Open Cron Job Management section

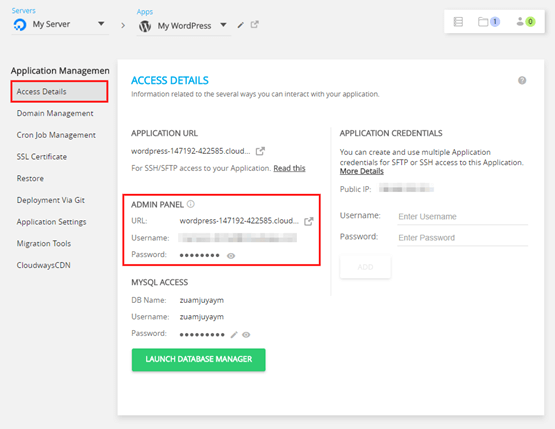56,135
